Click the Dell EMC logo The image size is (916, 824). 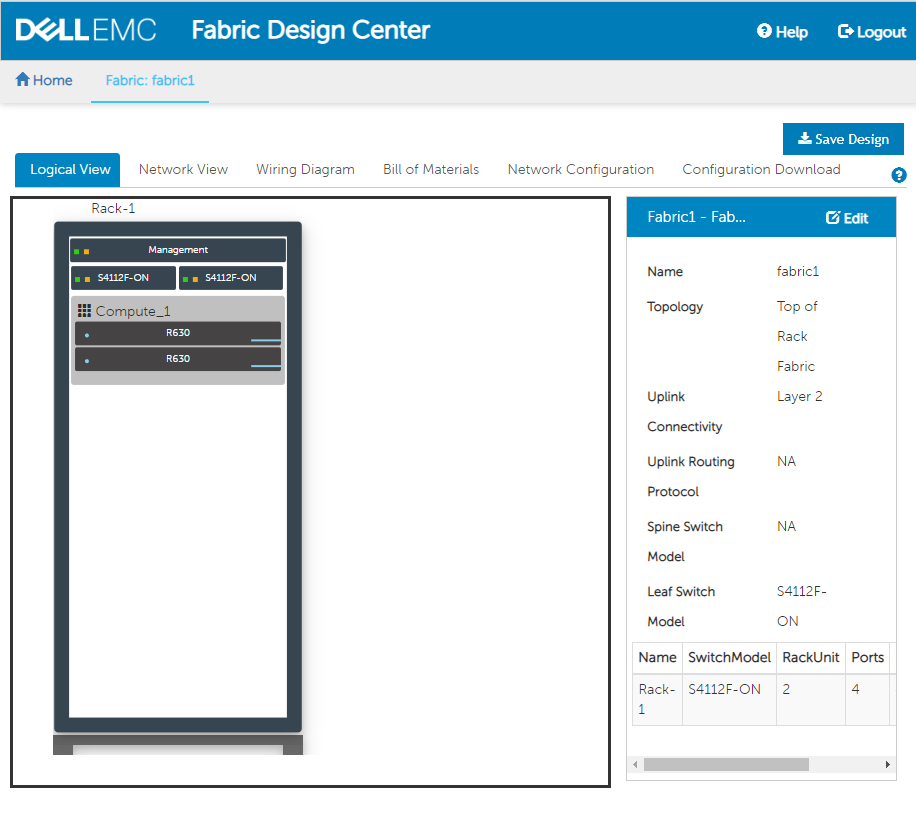pos(86,30)
